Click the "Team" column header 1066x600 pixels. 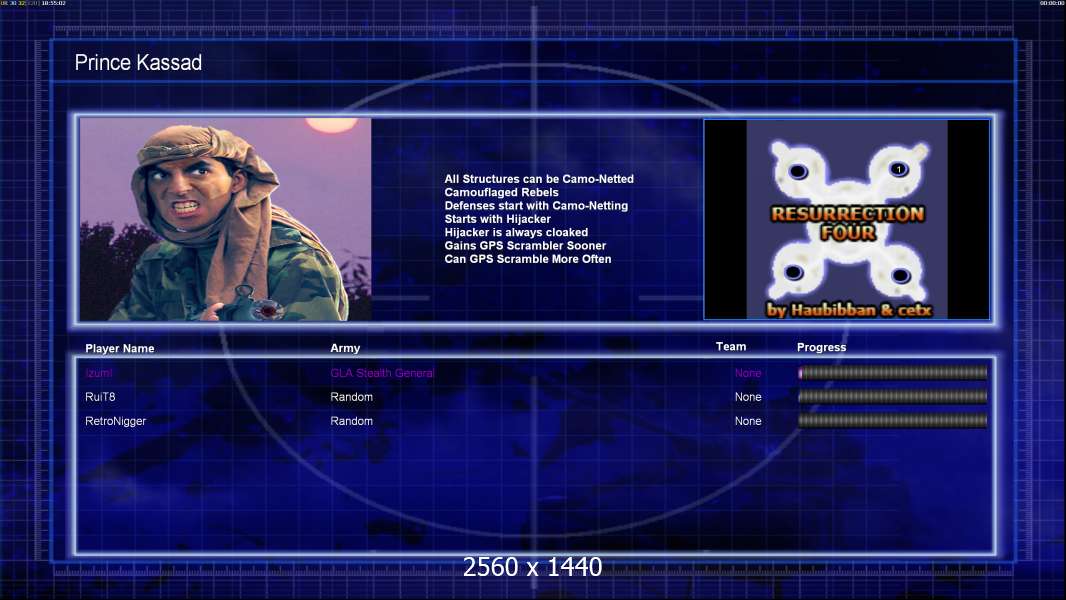pyautogui.click(x=731, y=347)
